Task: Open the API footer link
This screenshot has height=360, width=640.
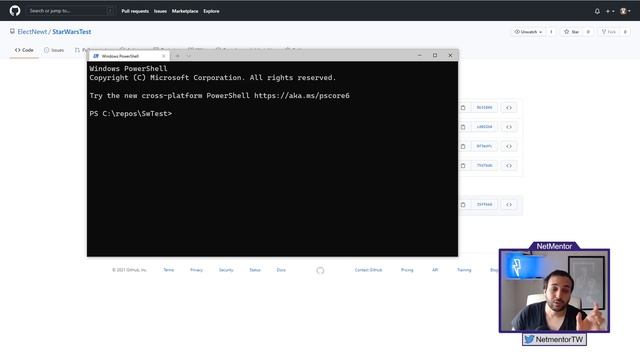Action: (x=435, y=270)
